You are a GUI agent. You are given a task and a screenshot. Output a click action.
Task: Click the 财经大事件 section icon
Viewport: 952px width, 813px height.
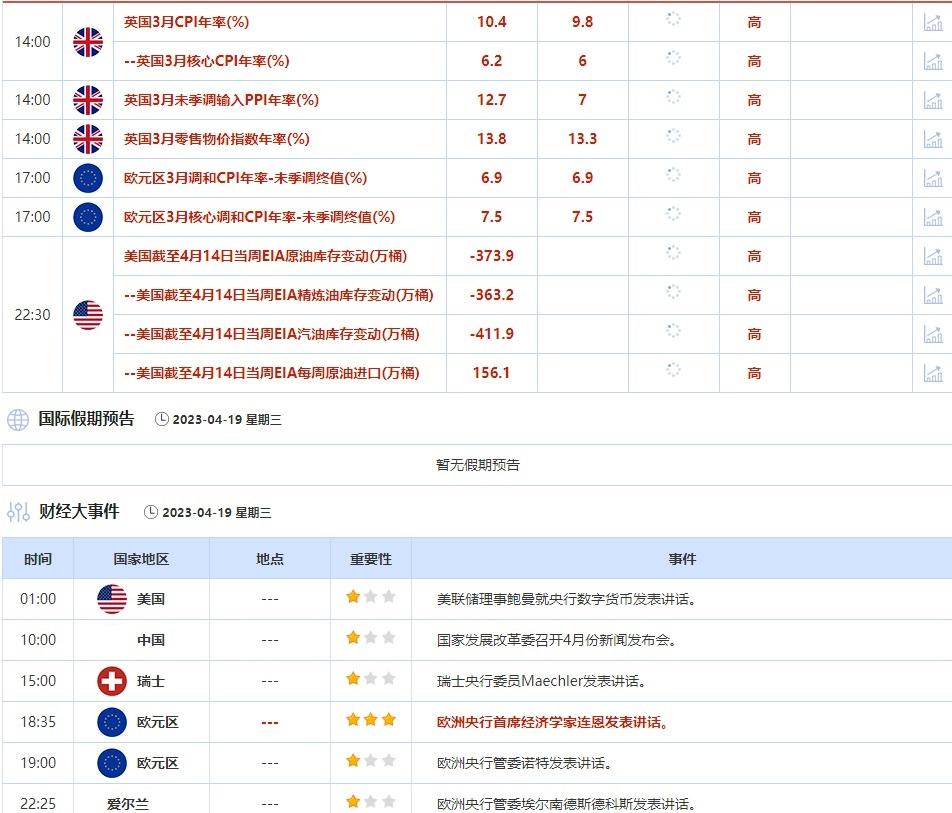[x=18, y=512]
